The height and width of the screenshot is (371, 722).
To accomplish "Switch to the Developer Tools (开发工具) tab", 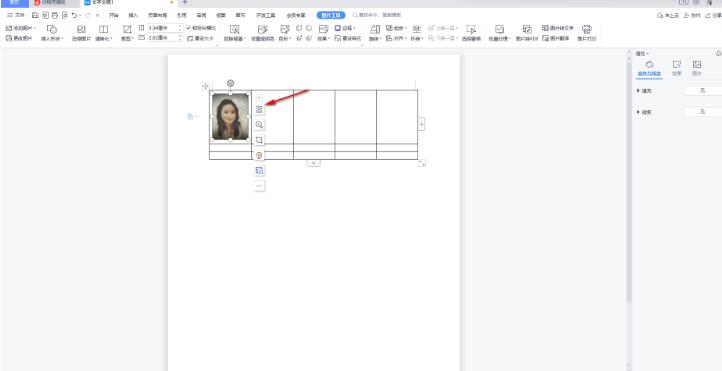I will (266, 15).
